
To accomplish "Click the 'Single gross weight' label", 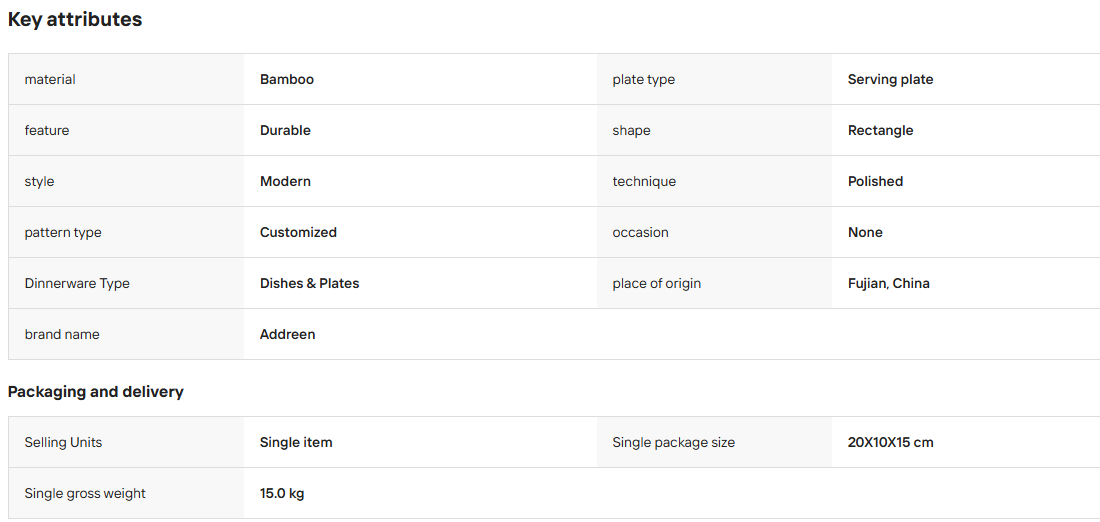I will click(x=85, y=494).
